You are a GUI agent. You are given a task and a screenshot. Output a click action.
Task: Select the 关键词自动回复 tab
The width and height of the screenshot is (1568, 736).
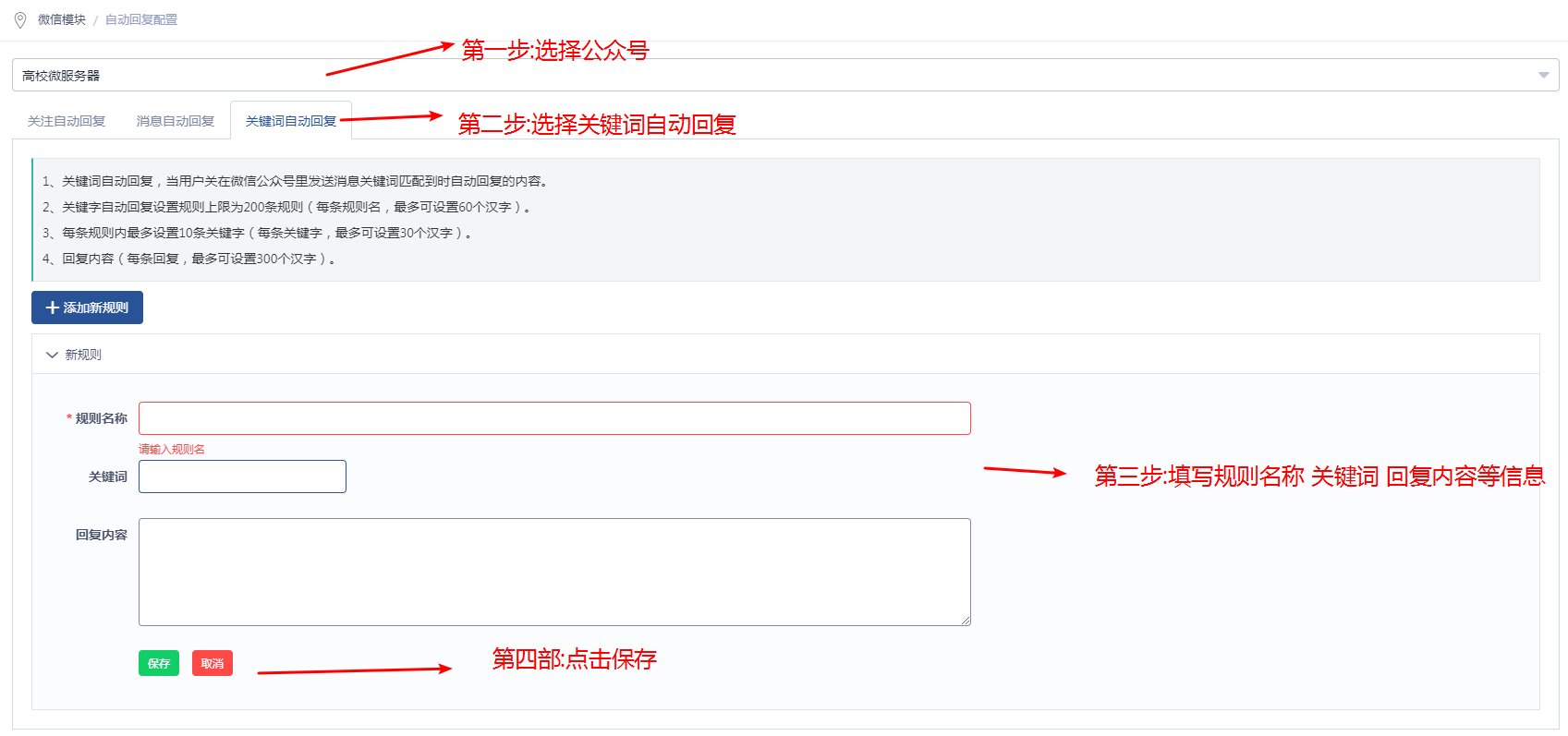[291, 121]
